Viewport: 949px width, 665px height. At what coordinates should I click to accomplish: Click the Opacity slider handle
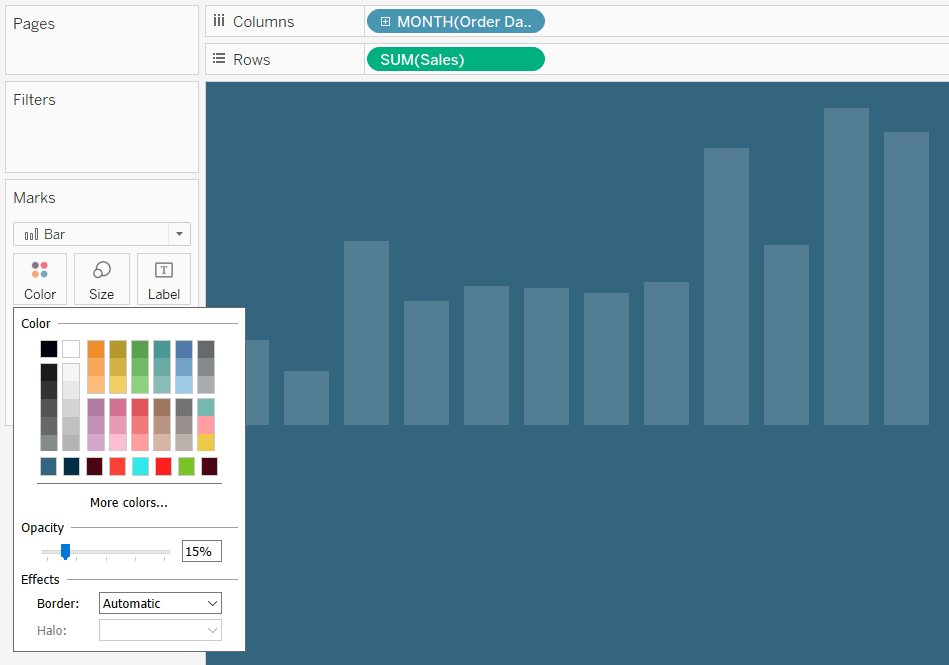65,551
